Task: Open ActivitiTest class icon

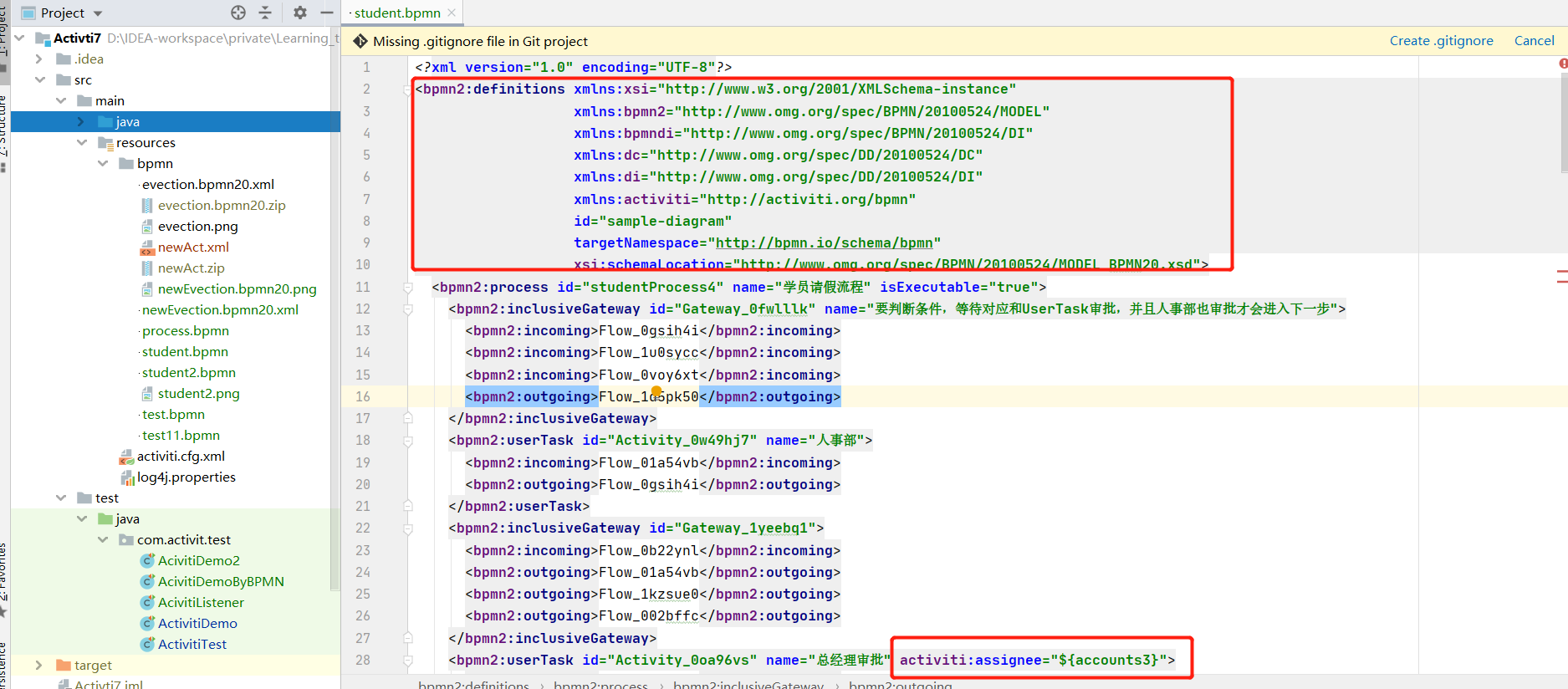Action: pyautogui.click(x=147, y=644)
